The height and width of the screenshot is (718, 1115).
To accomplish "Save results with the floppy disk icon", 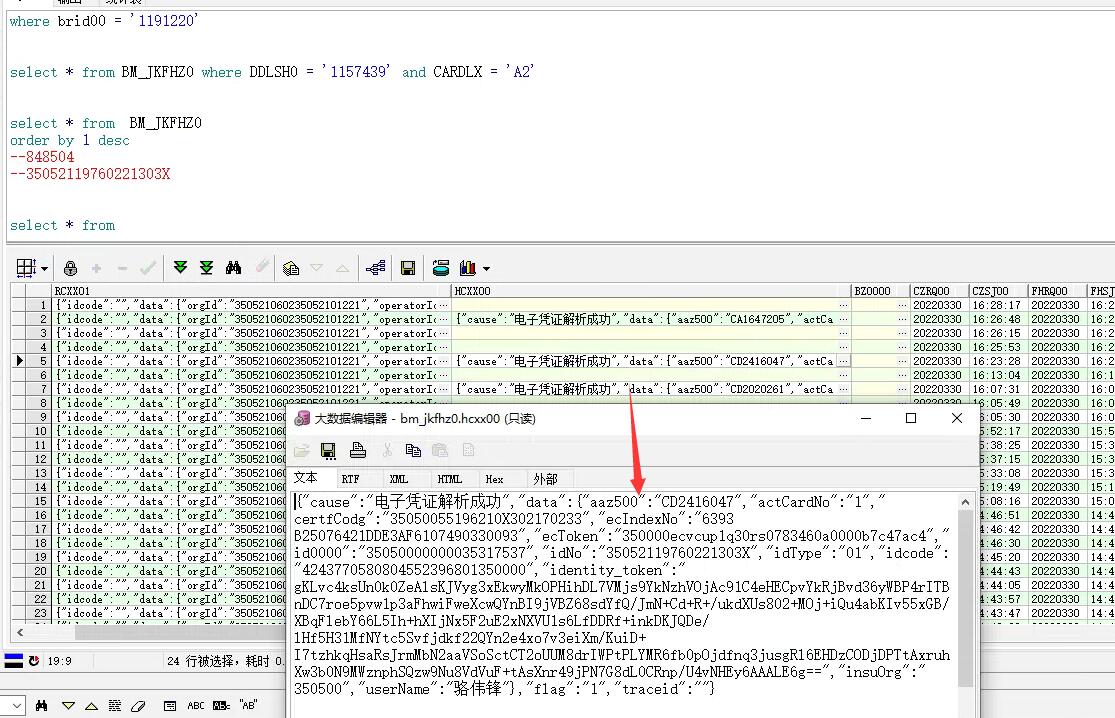I will pos(407,268).
